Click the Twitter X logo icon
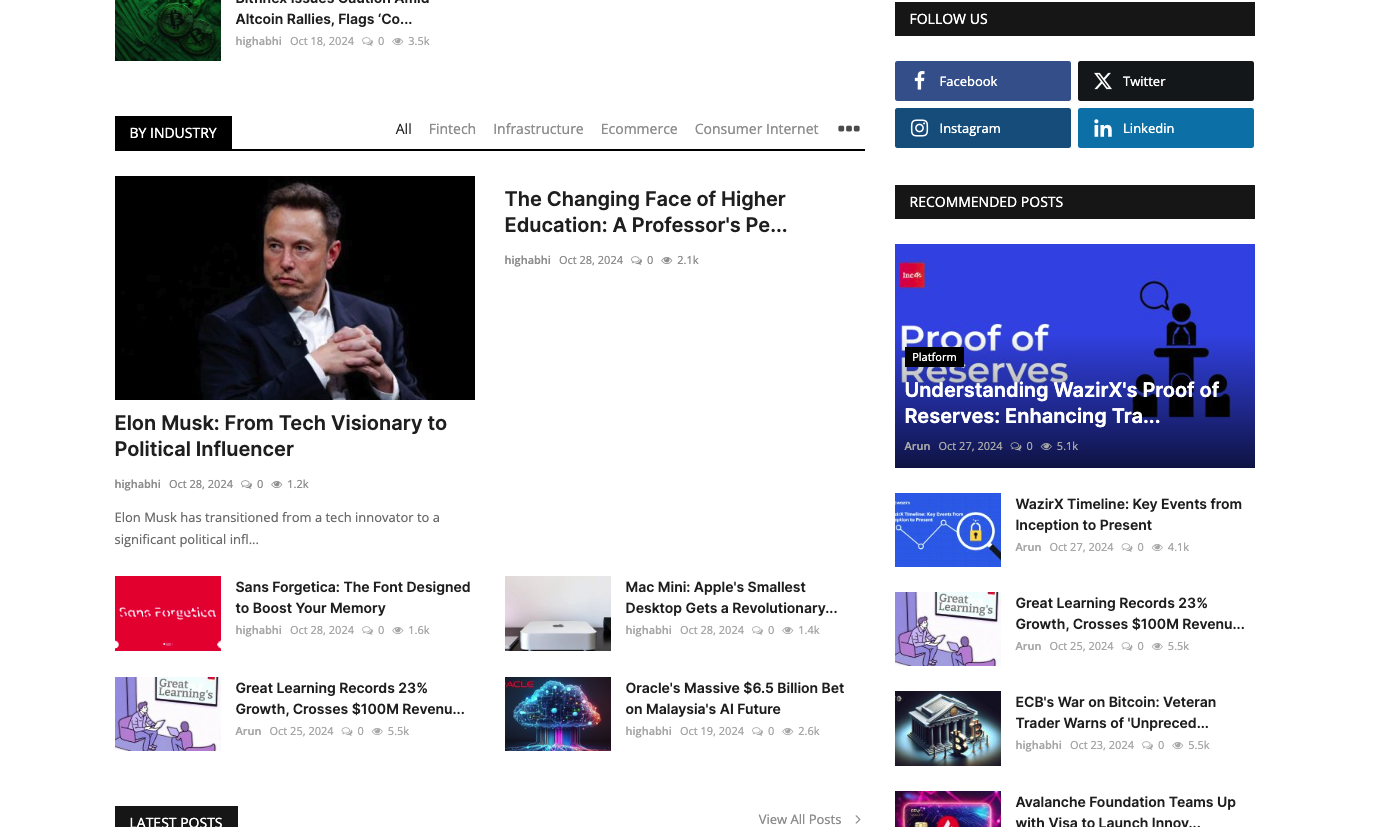 [1102, 81]
